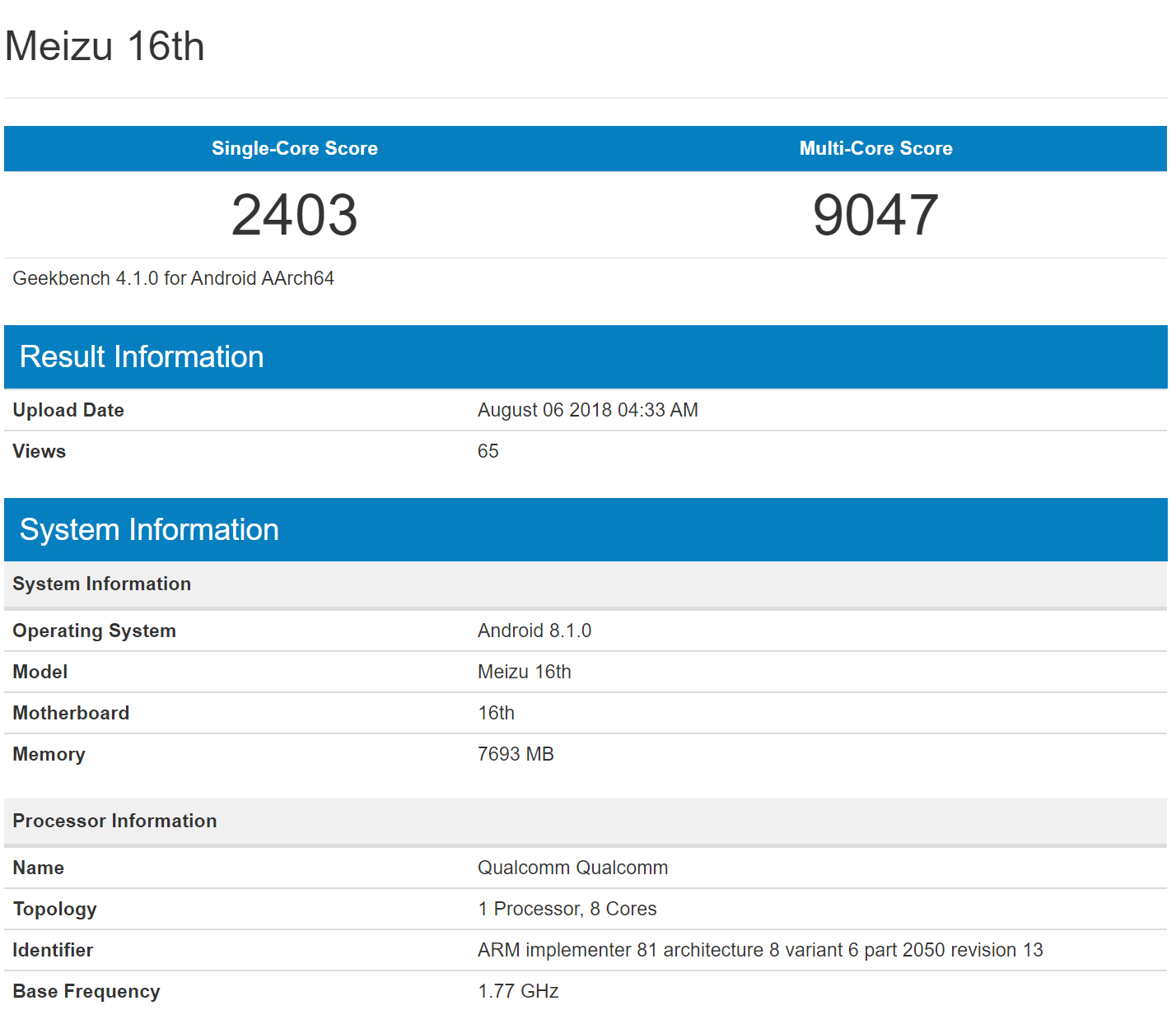Select the single-core score value 2403
Image resolution: width=1176 pixels, height=1024 pixels.
[x=294, y=215]
